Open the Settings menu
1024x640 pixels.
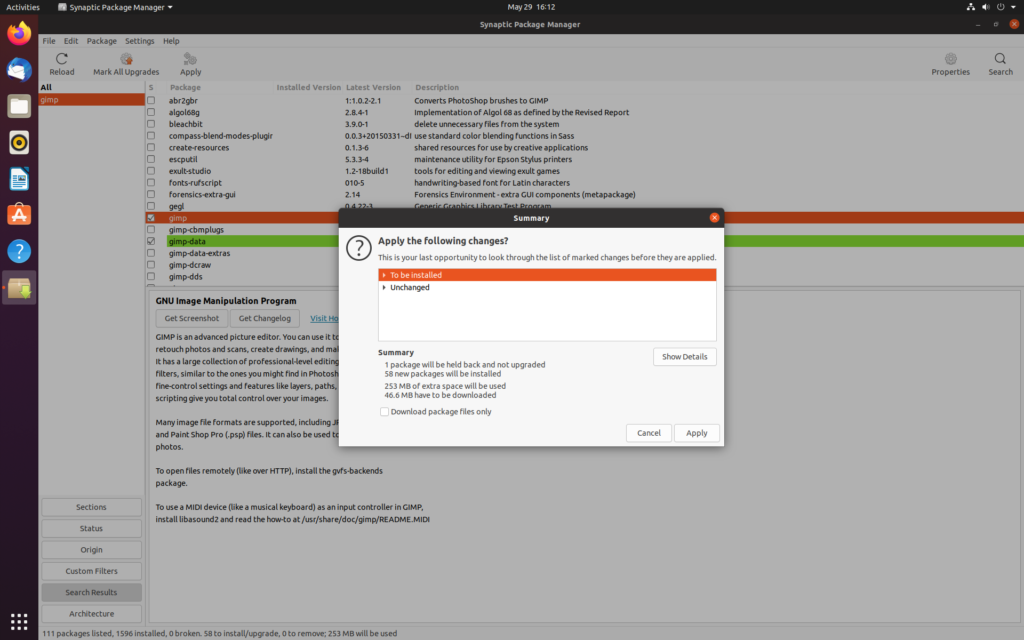[139, 40]
